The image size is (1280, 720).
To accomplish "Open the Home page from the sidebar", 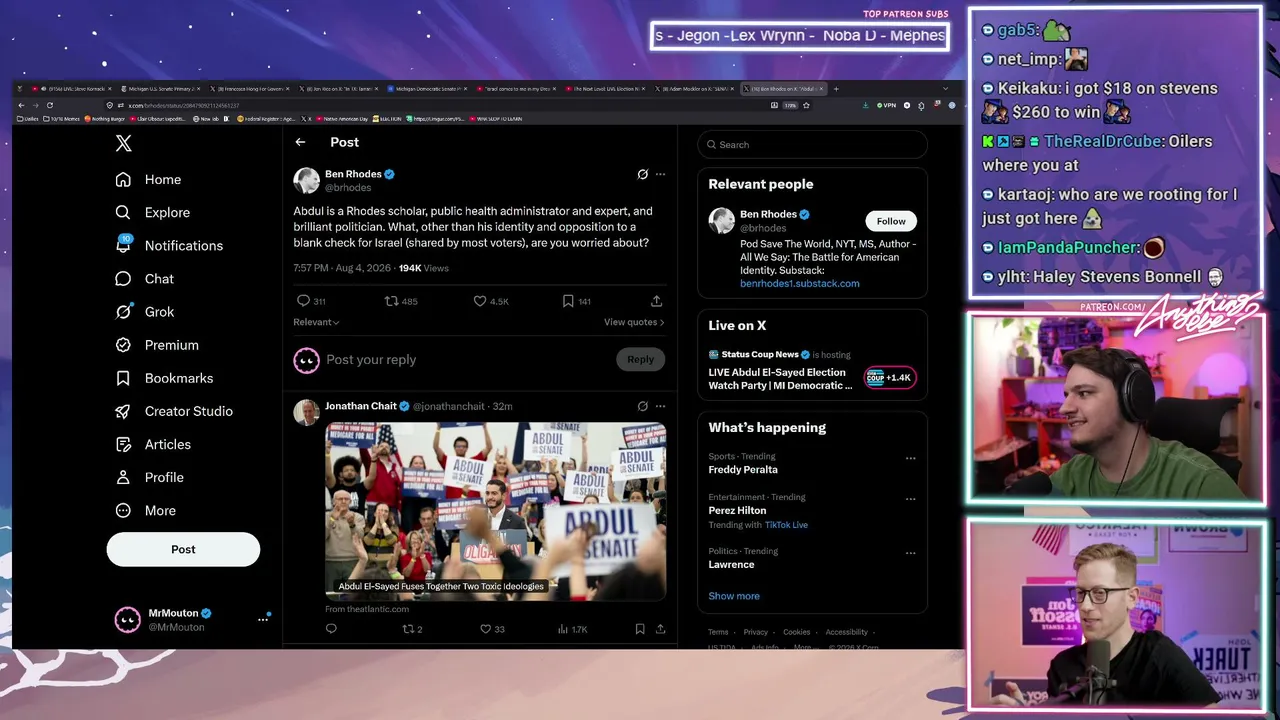I will pos(148,179).
